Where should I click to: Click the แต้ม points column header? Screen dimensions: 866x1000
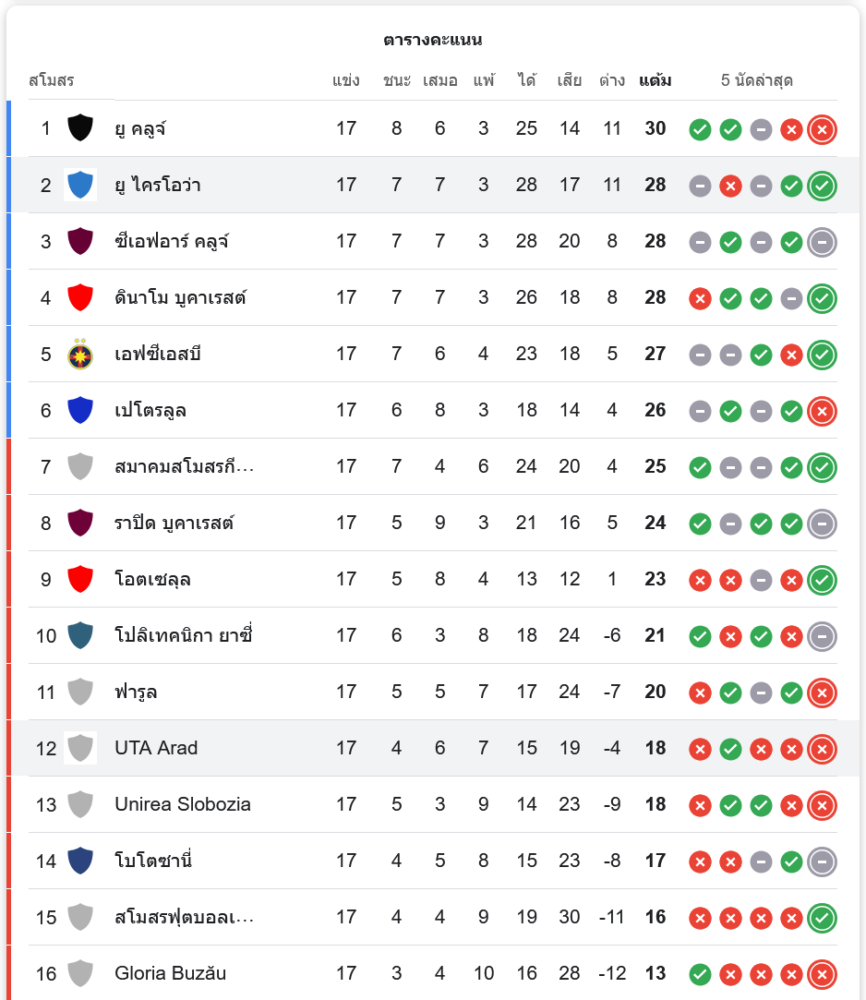[655, 80]
